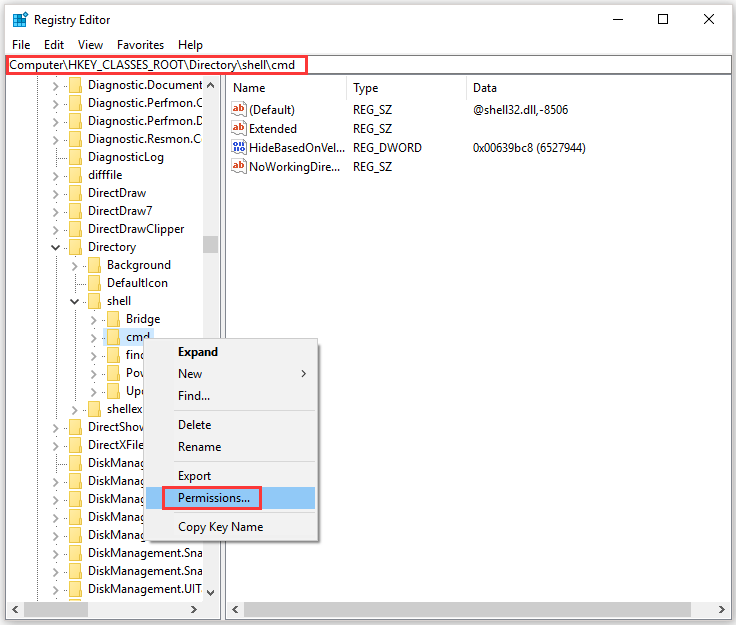The height and width of the screenshot is (625, 736).
Task: Open the Edit menu
Action: click(54, 45)
